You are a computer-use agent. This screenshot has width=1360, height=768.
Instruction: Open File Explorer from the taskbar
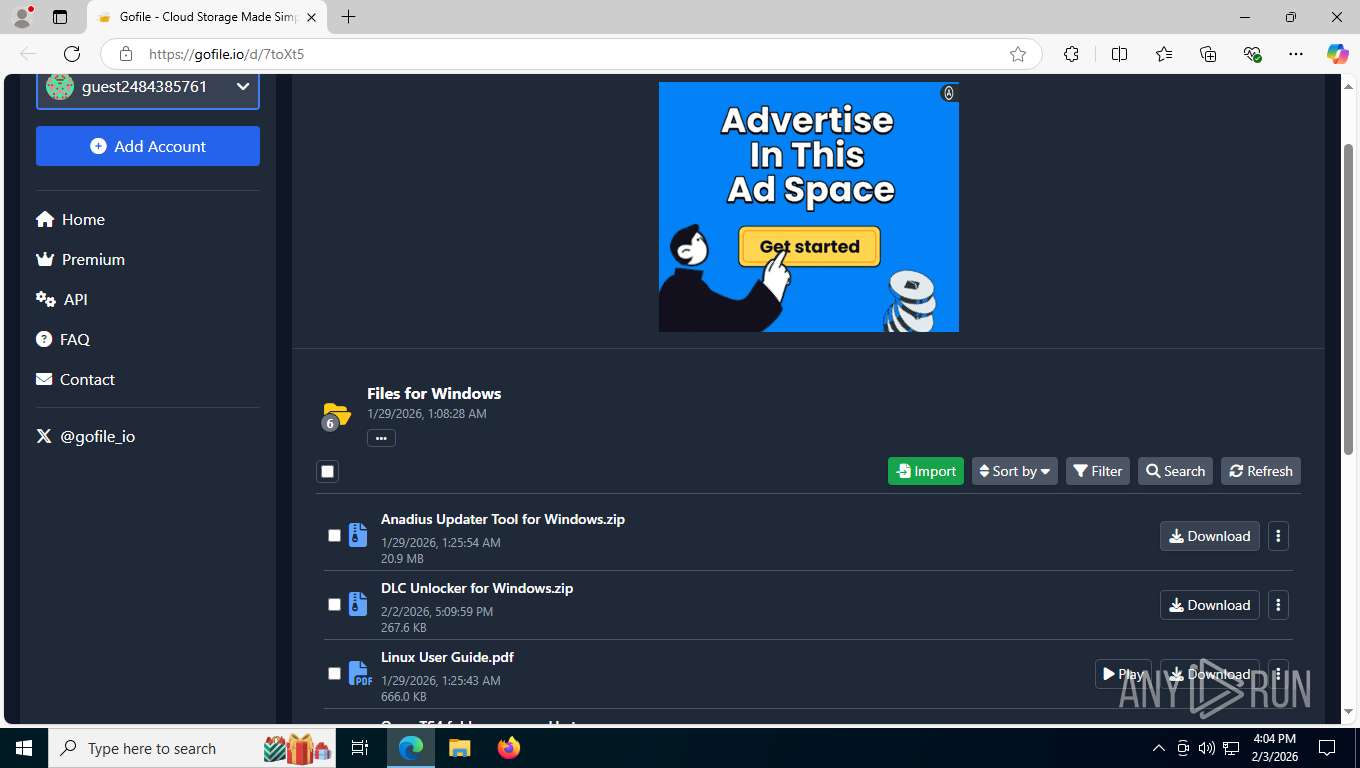(x=459, y=748)
